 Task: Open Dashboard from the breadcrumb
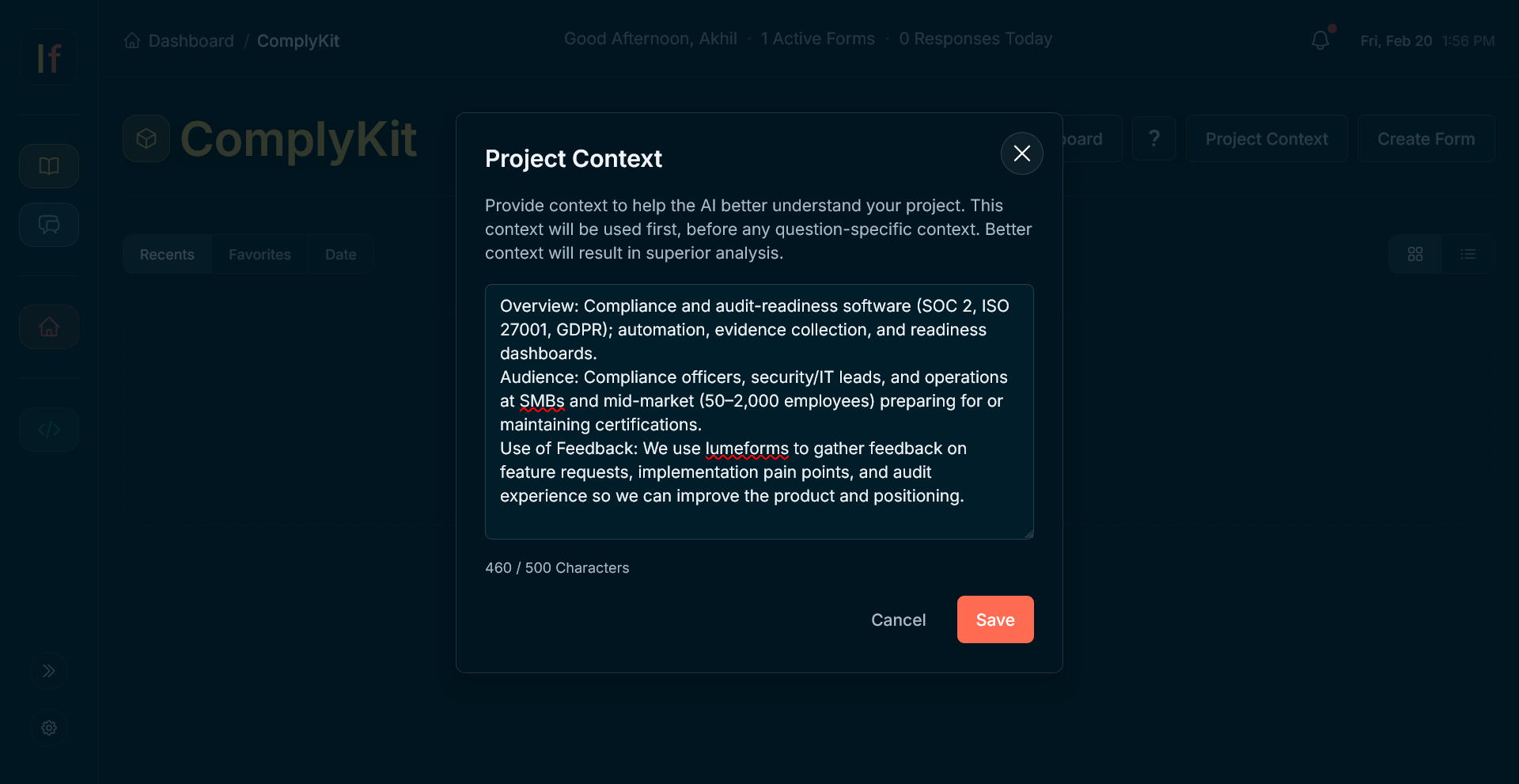click(191, 40)
